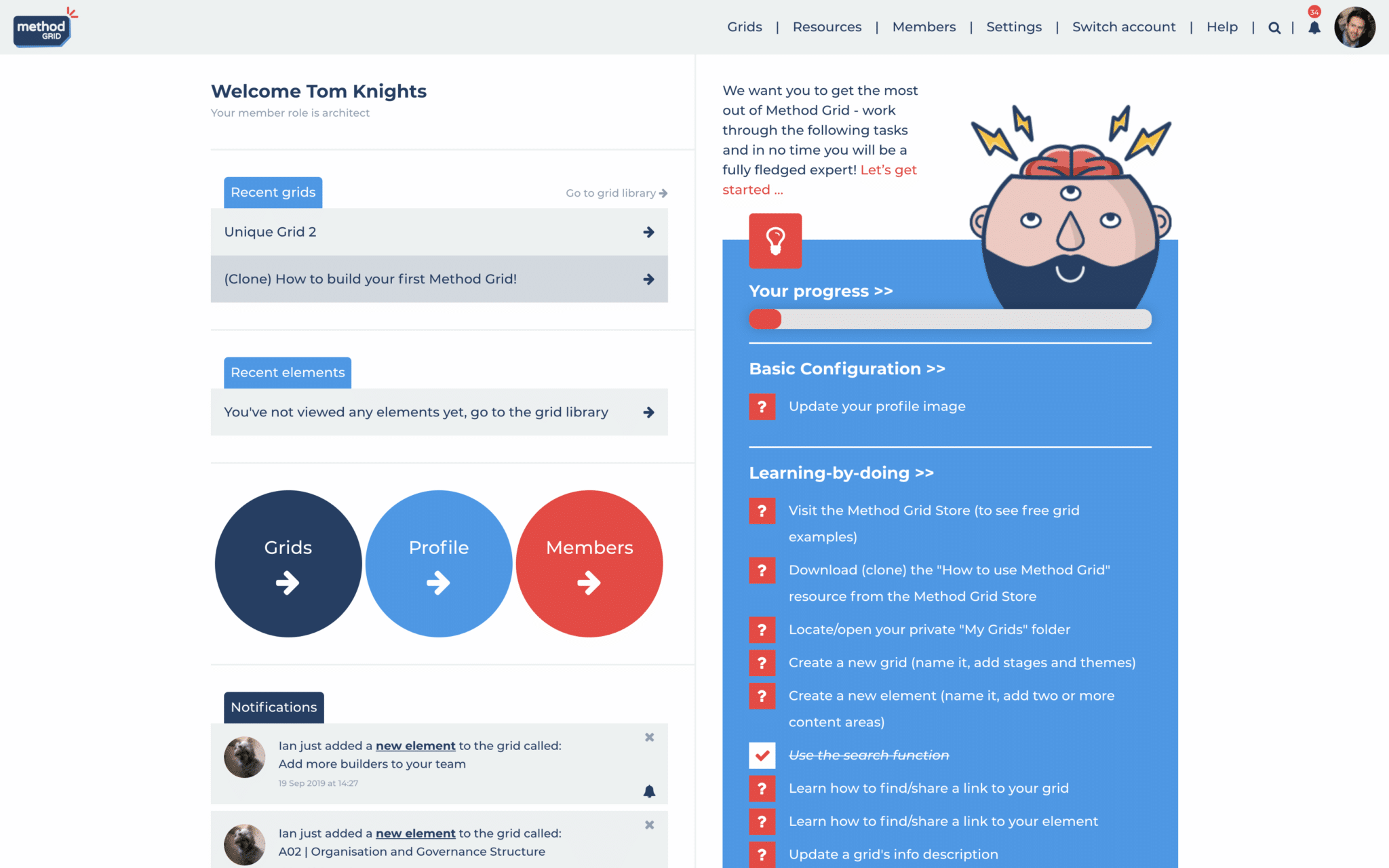Click the struck-through Use the search function
This screenshot has height=868, width=1389.
point(869,755)
